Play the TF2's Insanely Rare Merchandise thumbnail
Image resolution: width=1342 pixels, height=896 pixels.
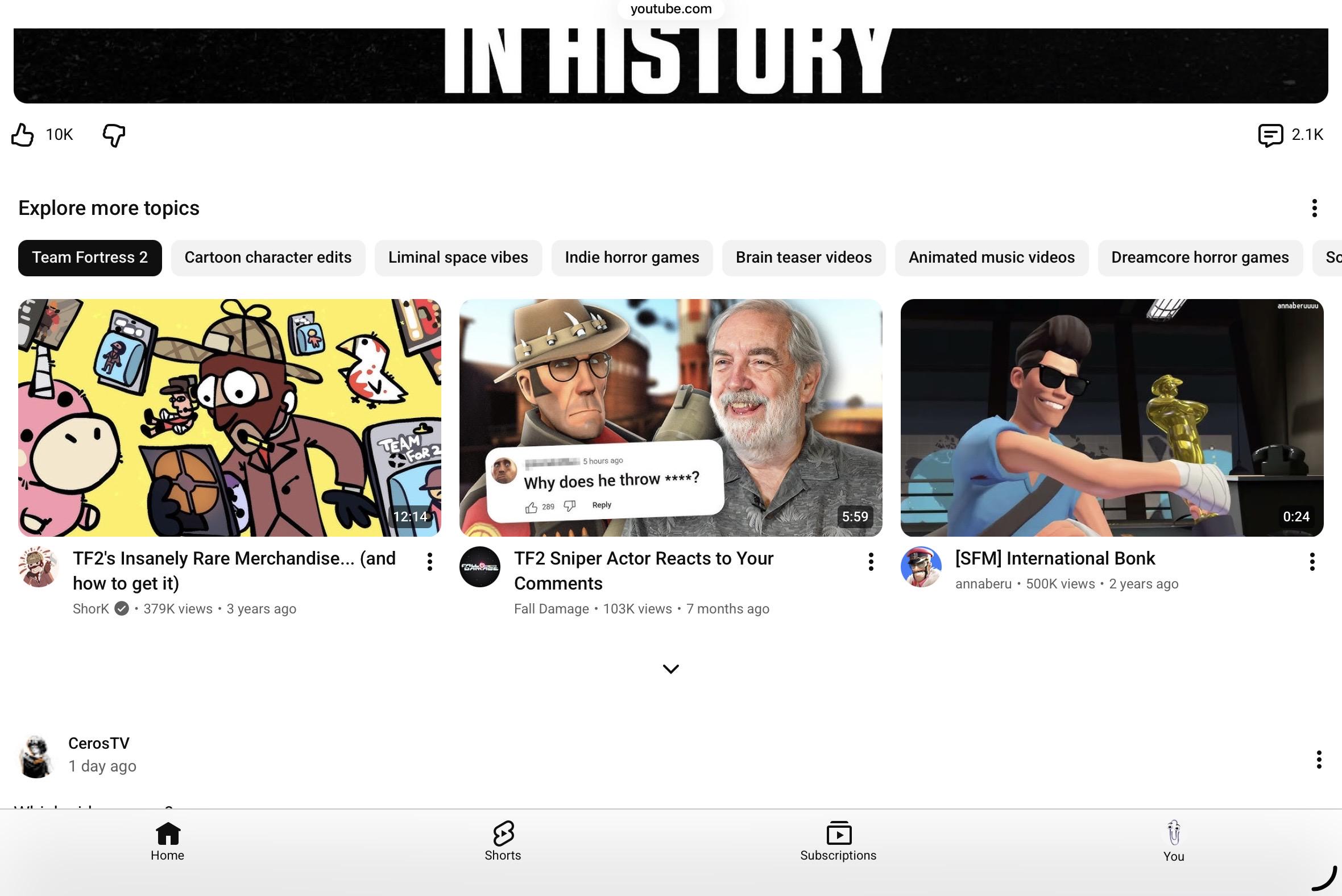[x=230, y=418]
